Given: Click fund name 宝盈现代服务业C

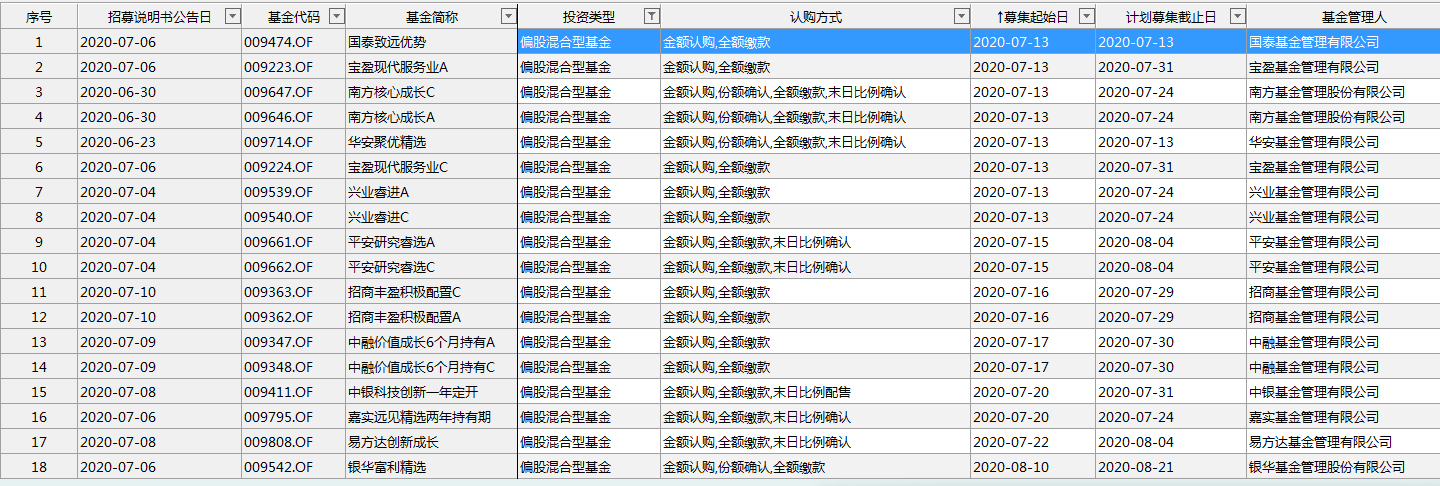Looking at the screenshot, I should 398,167.
